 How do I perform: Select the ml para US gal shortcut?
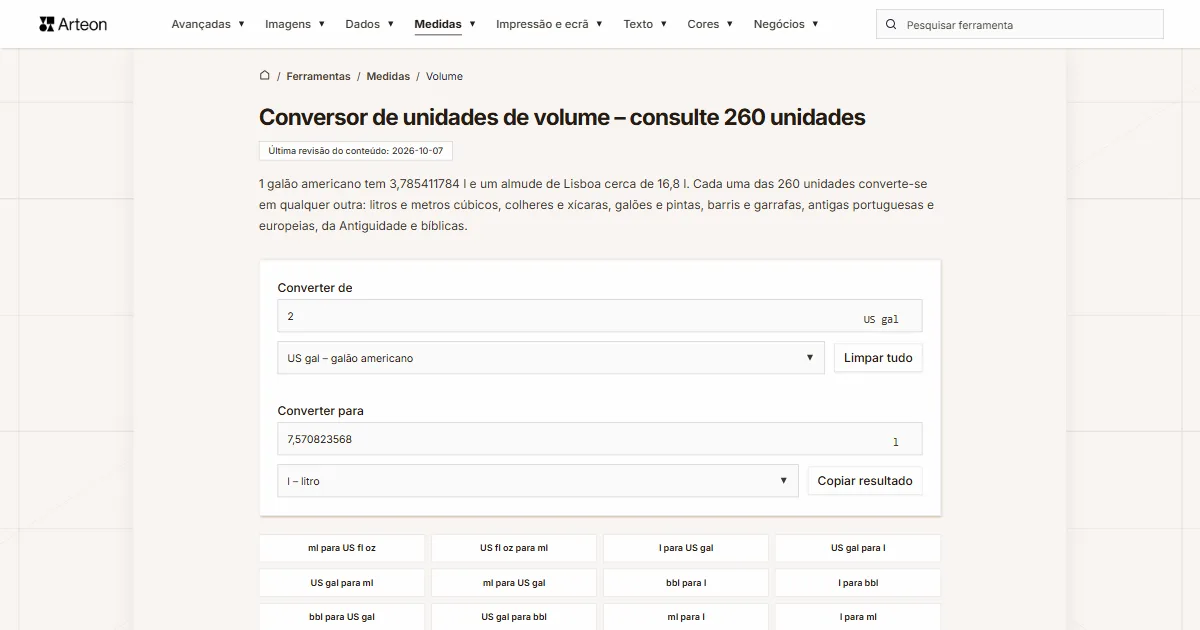[514, 583]
